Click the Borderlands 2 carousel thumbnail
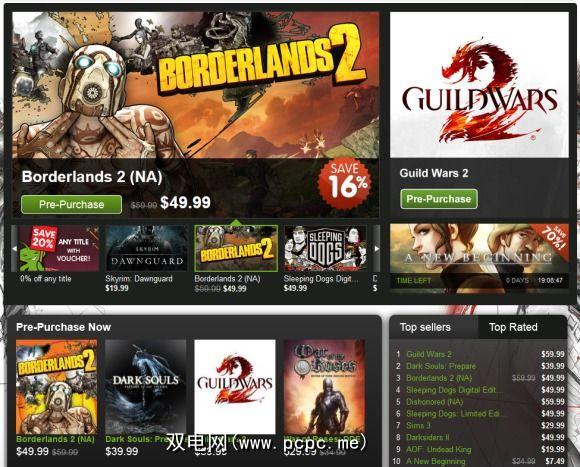 coord(236,248)
